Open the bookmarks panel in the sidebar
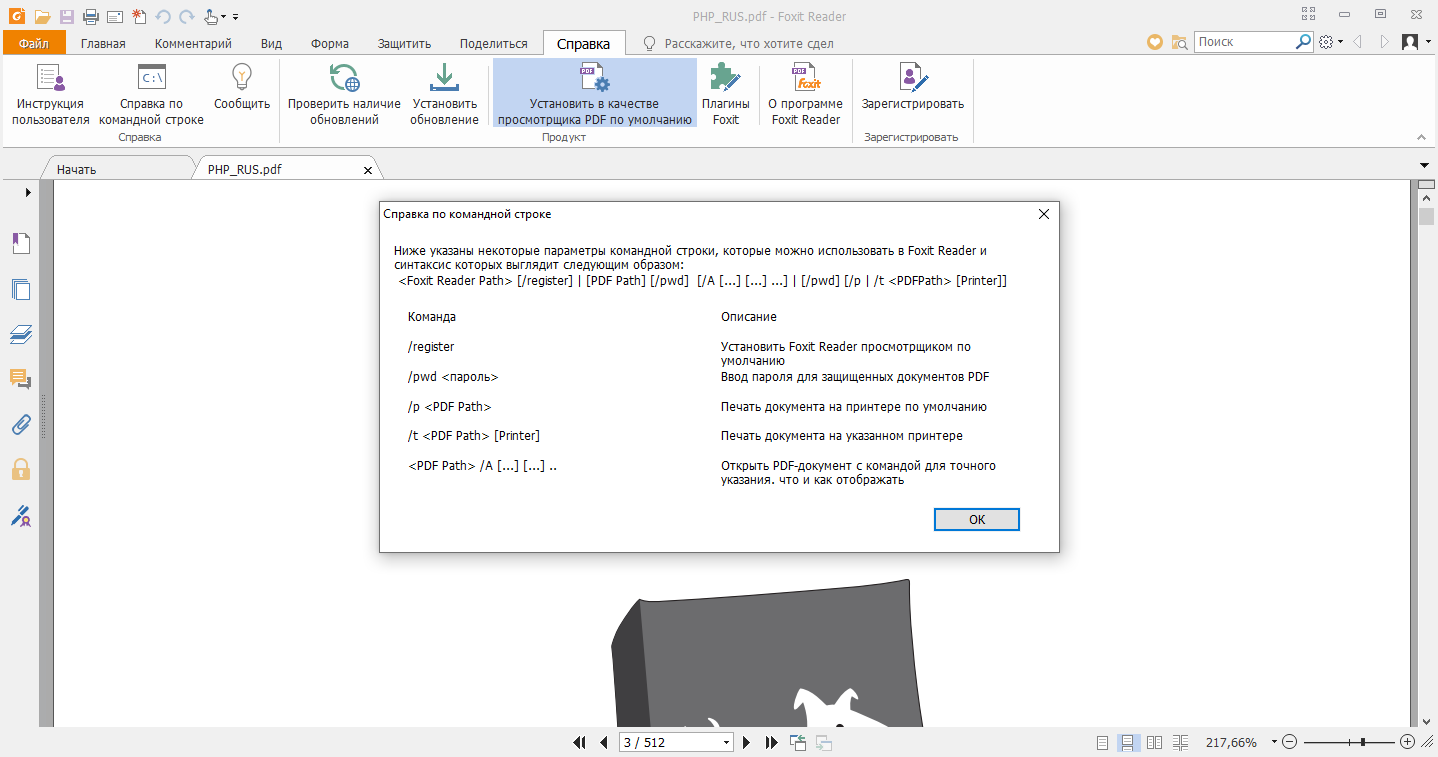Screen dimensions: 1438x757 [21, 244]
